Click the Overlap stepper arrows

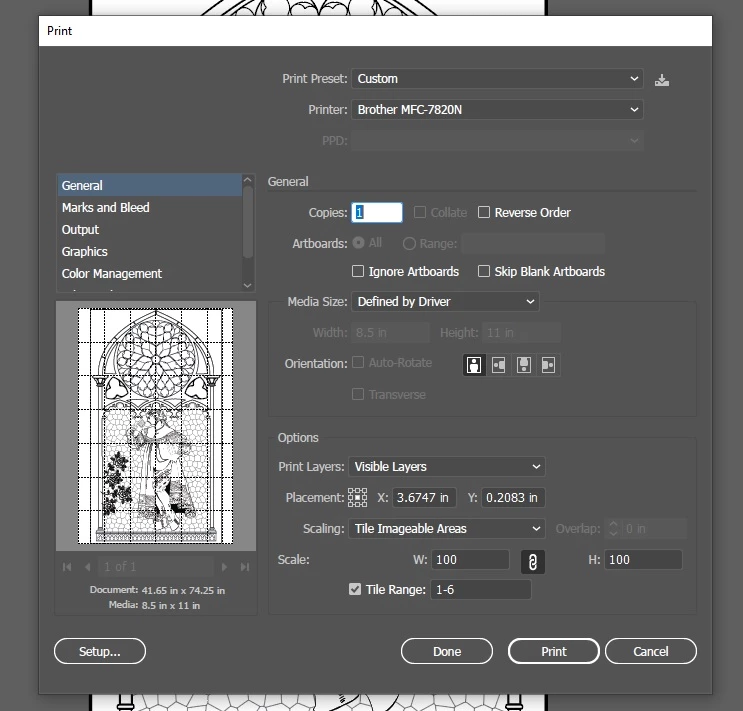click(613, 529)
